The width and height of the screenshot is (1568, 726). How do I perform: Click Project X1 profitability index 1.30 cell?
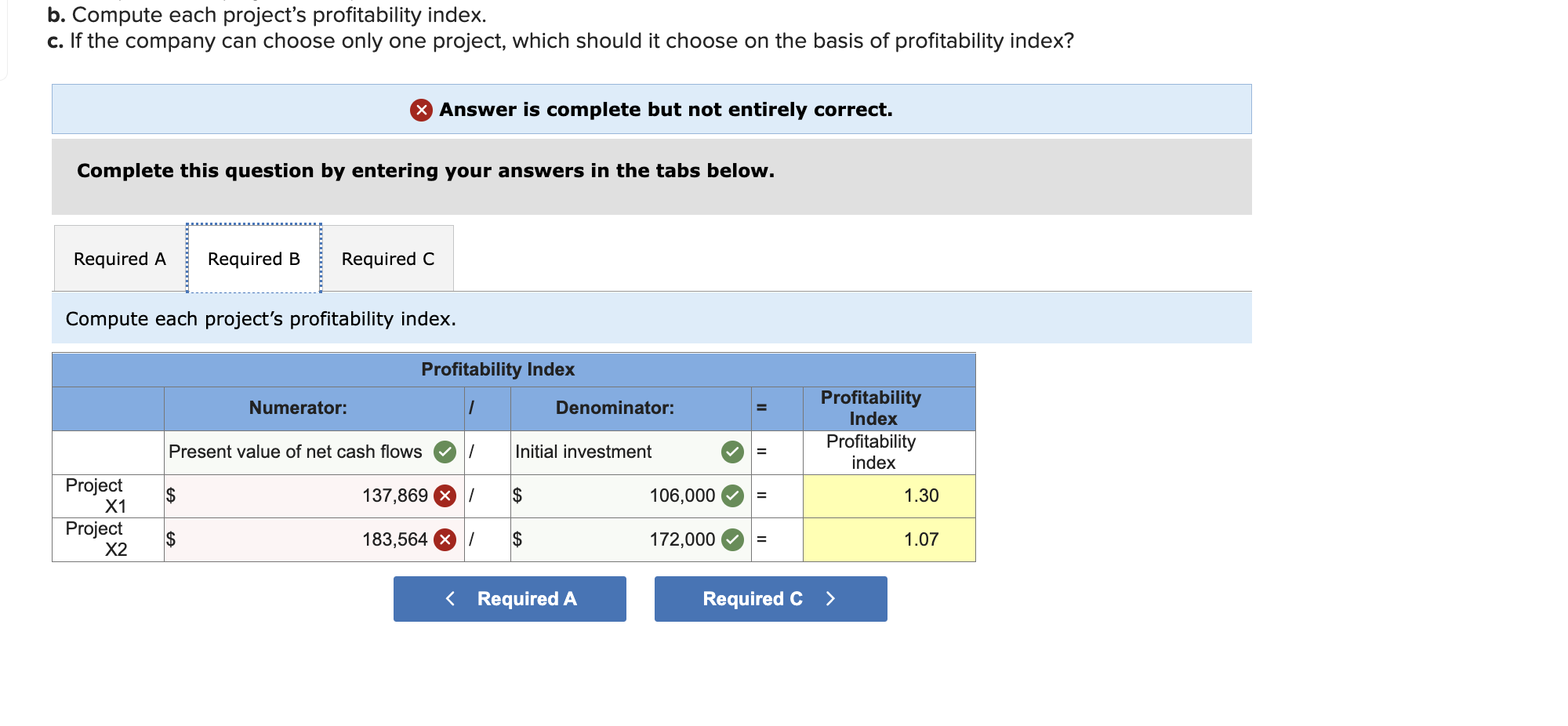889,496
